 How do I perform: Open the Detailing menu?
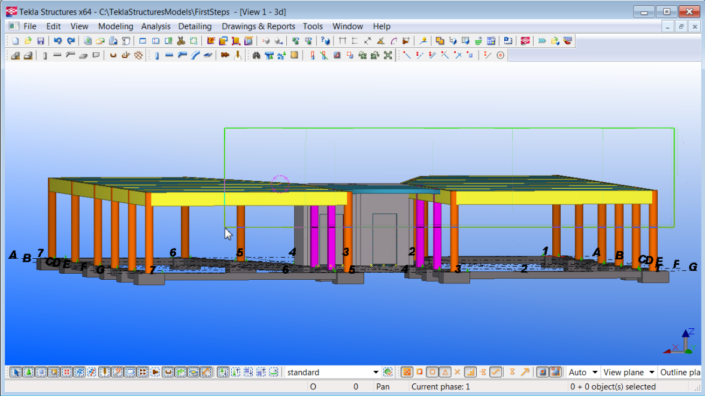point(195,26)
